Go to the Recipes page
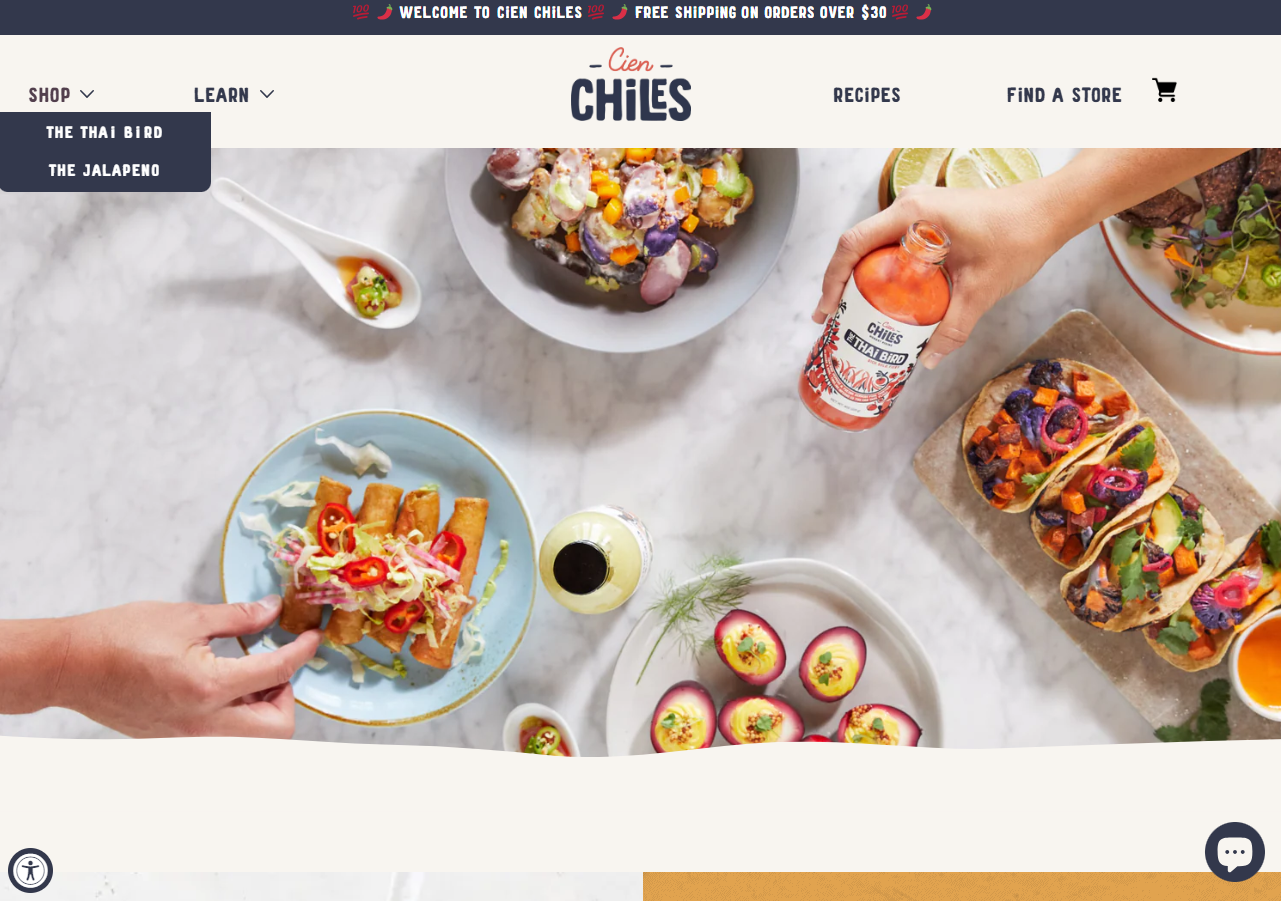Viewport: 1281px width, 901px height. click(x=867, y=95)
